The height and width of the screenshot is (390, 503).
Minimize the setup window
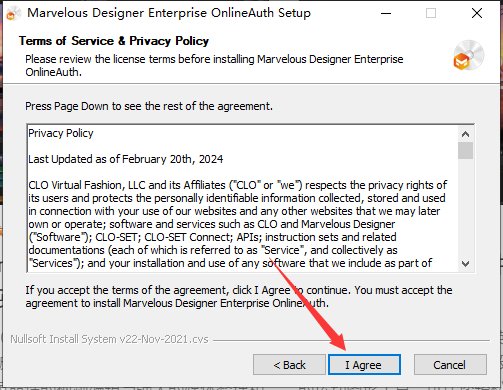click(386, 14)
